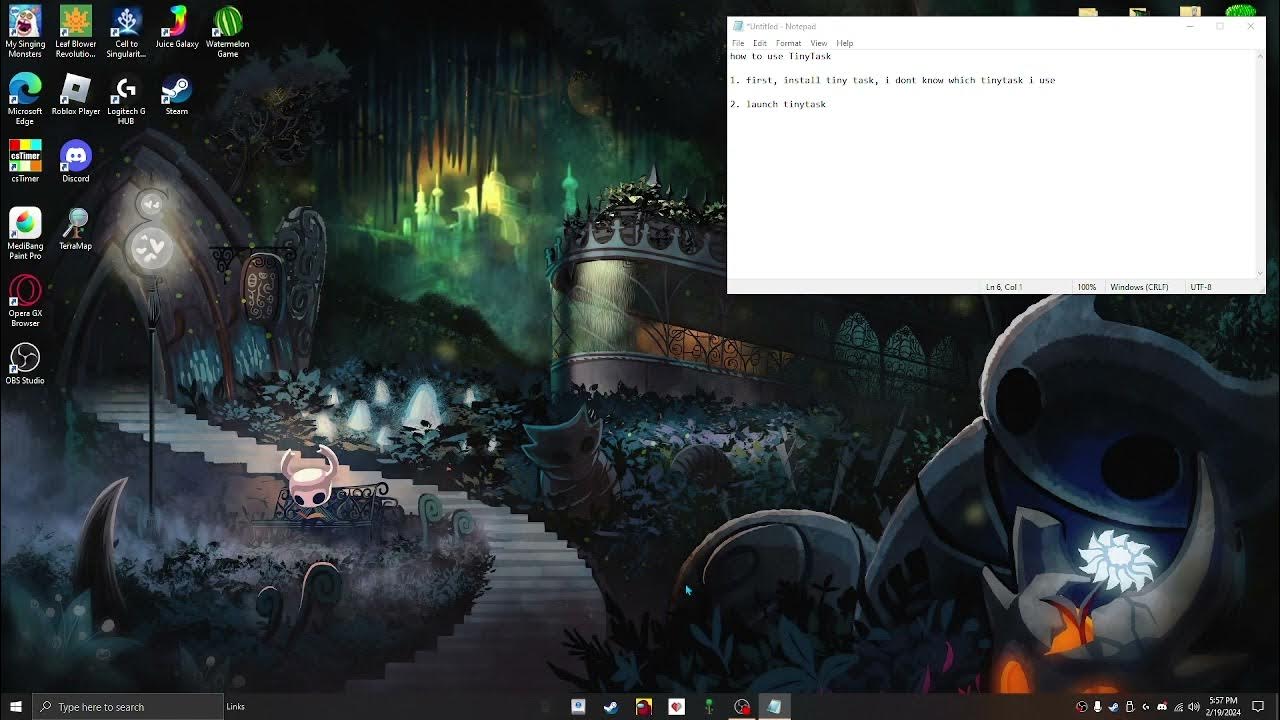This screenshot has width=1280, height=720.
Task: Click the Notepad title bar icon
Action: [x=737, y=26]
